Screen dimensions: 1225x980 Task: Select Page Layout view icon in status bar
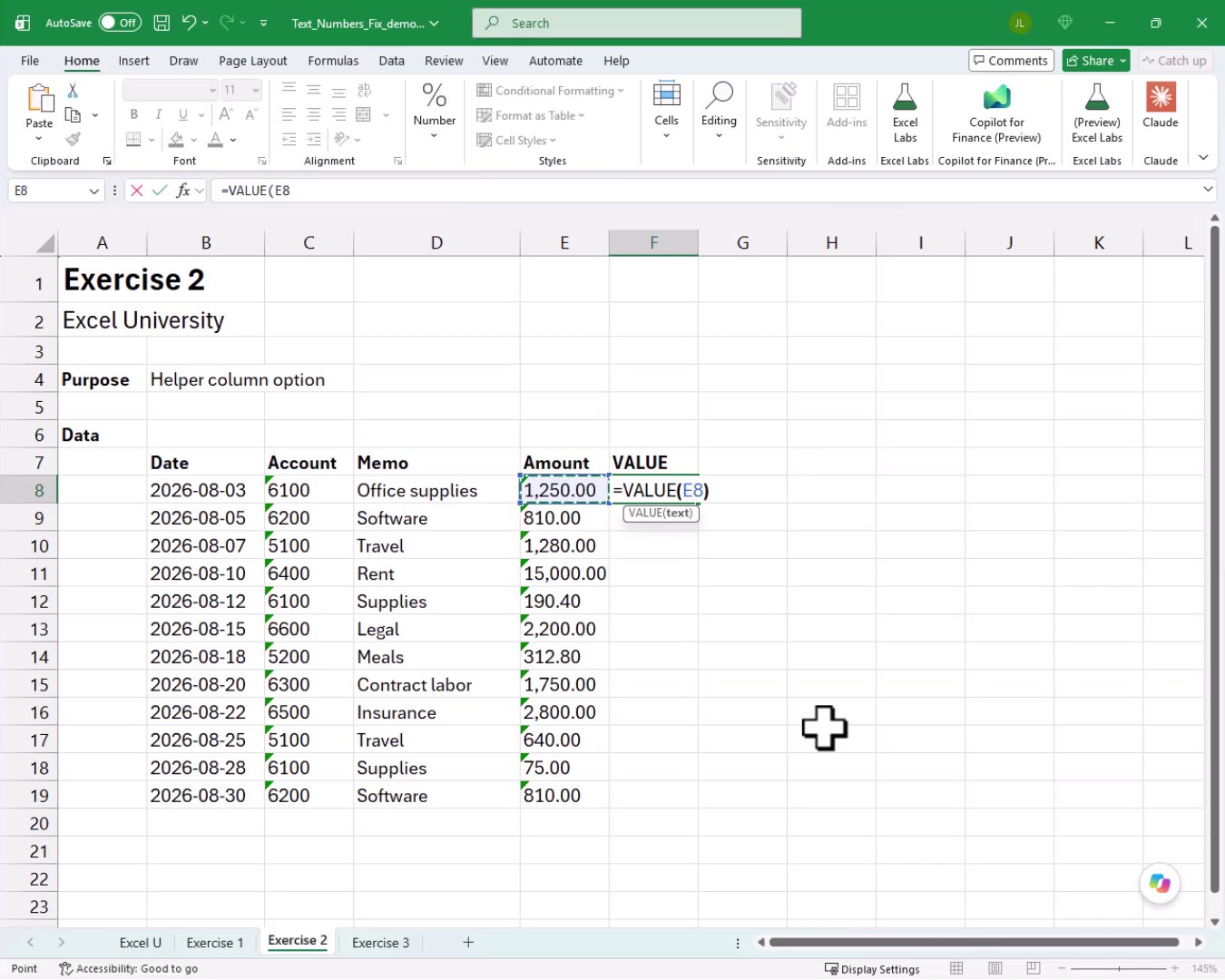(x=995, y=968)
